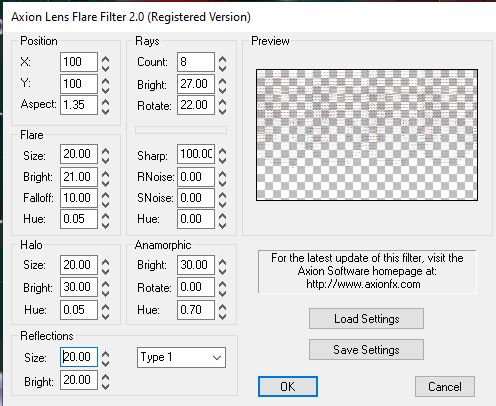Decrease Rays Rotate with down arrow
Screen dimensions: 496x406
coord(223,111)
